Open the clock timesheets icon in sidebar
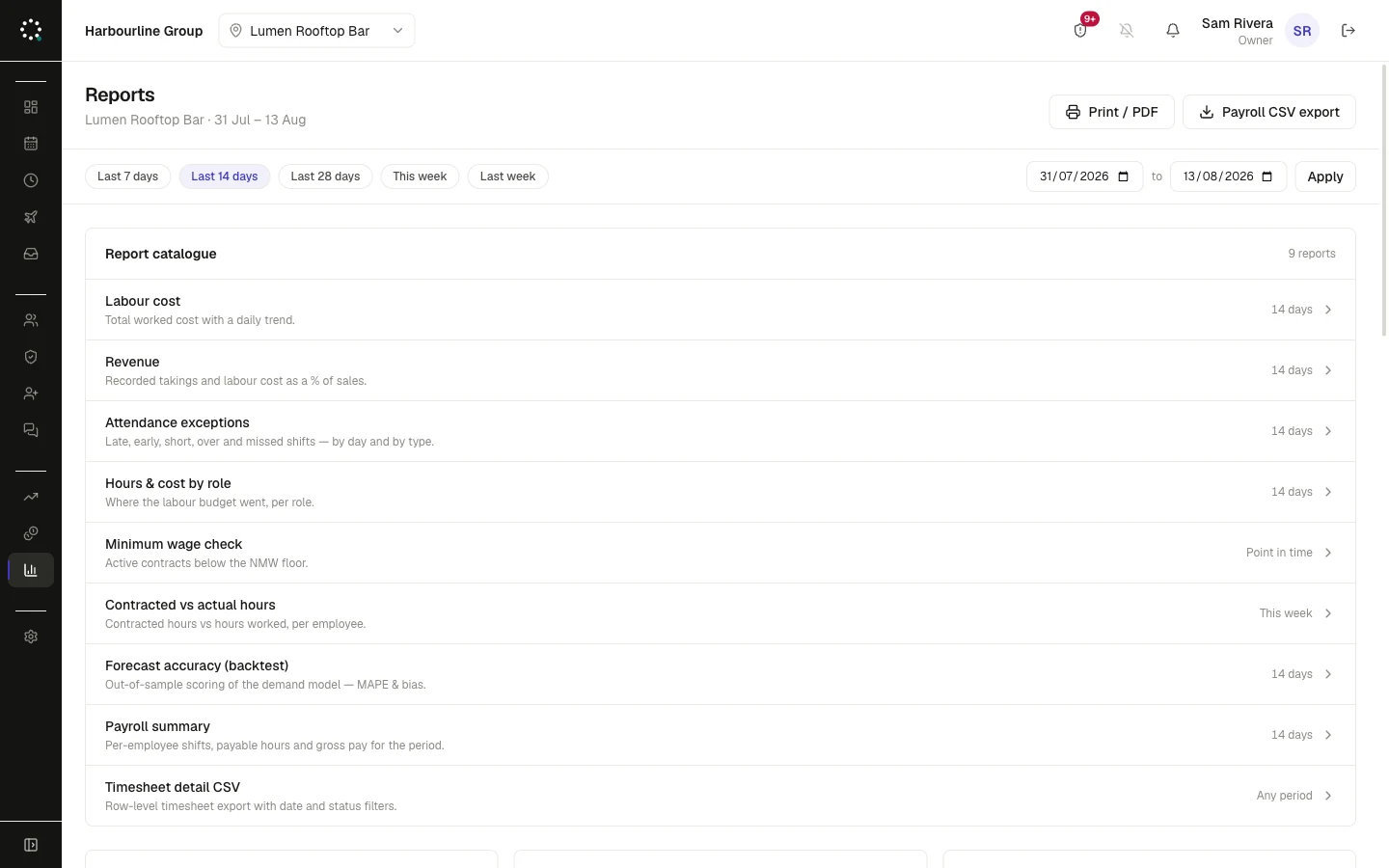 click(31, 180)
